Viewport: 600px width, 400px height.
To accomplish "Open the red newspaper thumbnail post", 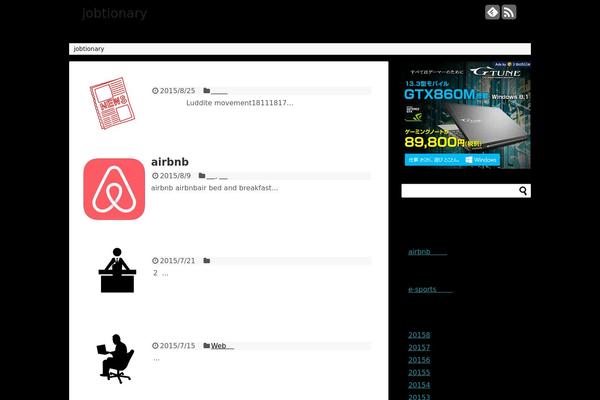I will coord(113,103).
